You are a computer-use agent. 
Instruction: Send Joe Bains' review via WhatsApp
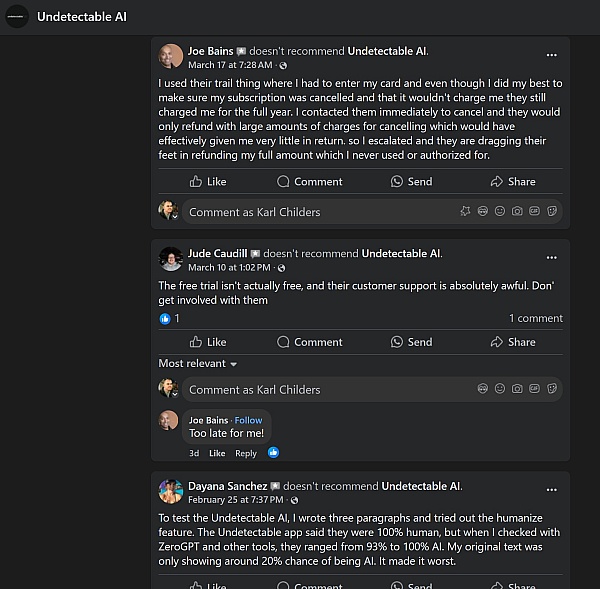(x=411, y=181)
